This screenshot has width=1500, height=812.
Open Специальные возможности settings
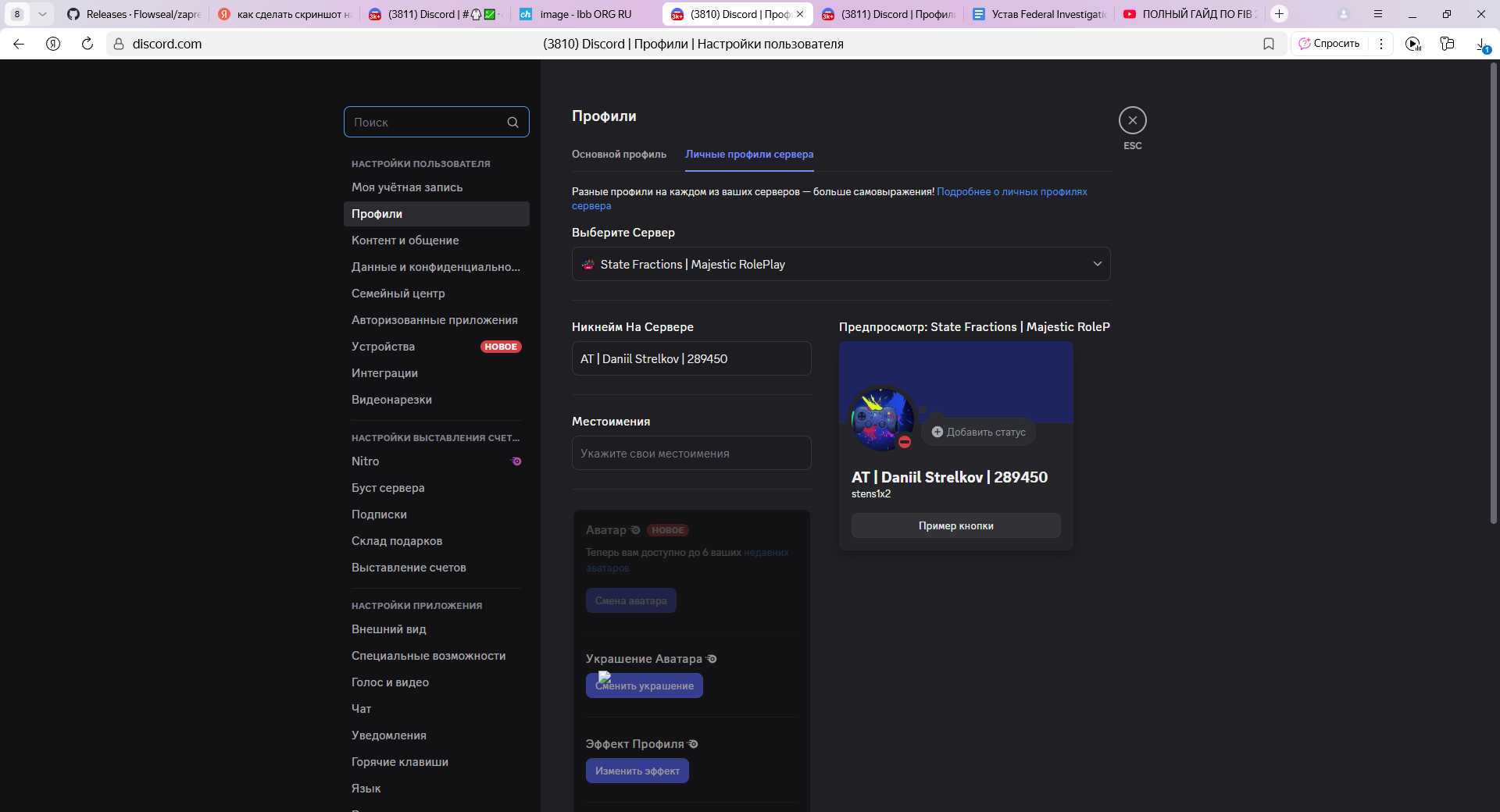coord(436,656)
